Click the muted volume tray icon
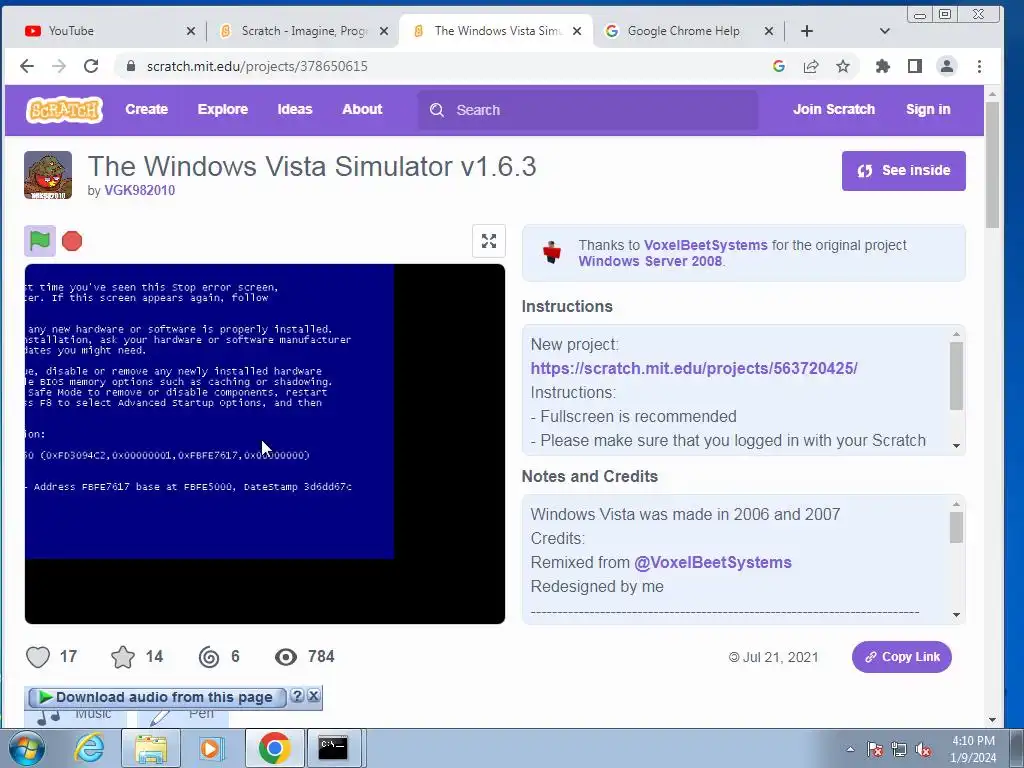The image size is (1024, 768). click(x=923, y=750)
